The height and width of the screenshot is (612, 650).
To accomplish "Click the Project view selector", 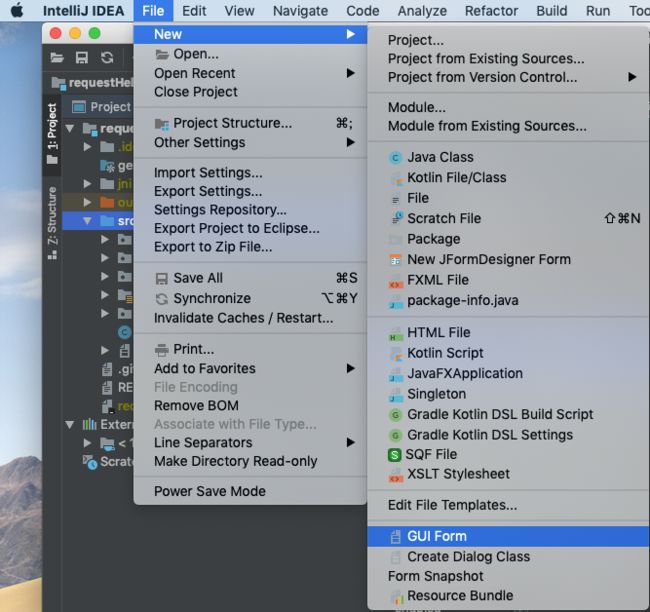I will point(102,107).
